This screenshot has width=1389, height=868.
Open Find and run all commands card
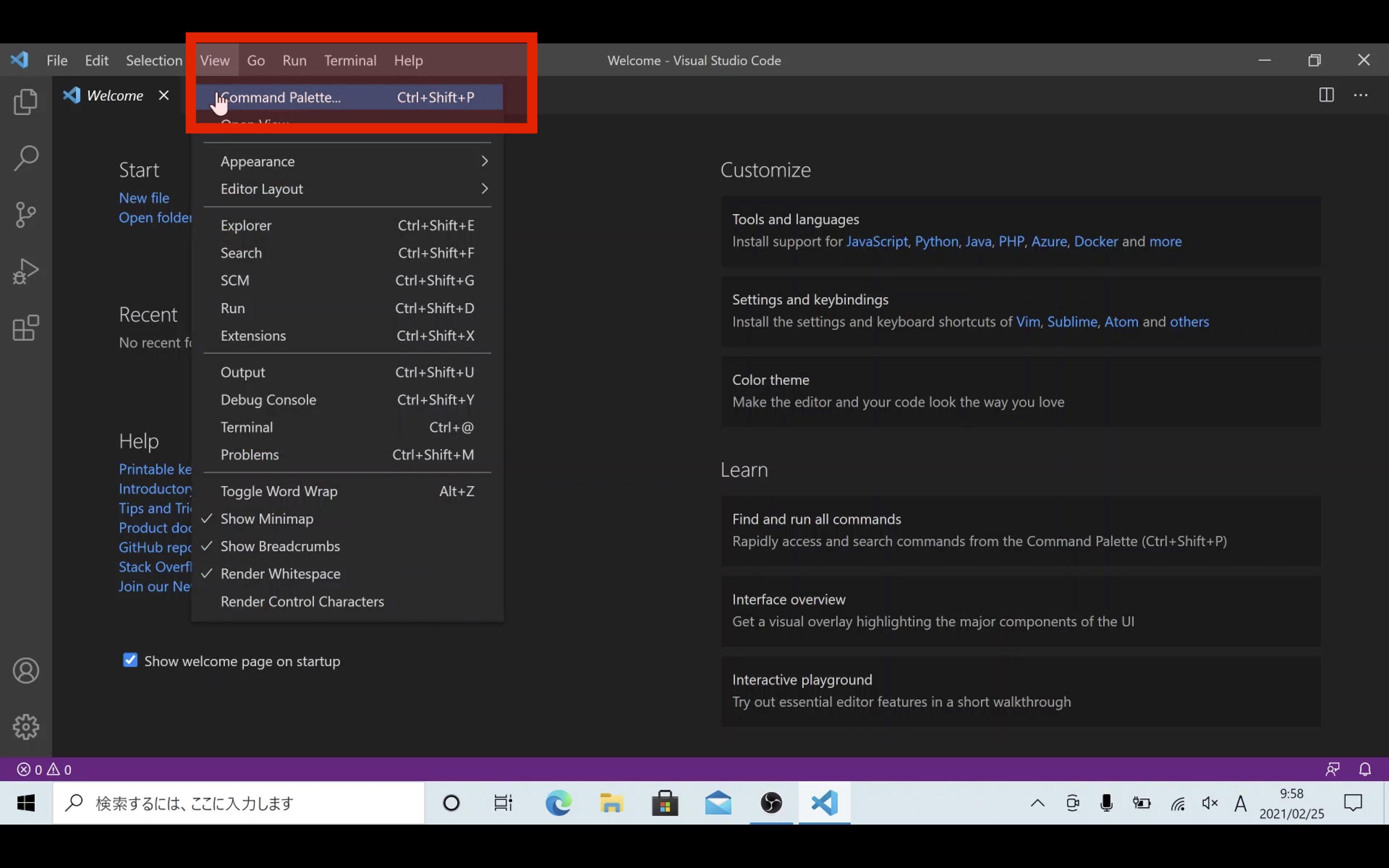pos(1020,530)
